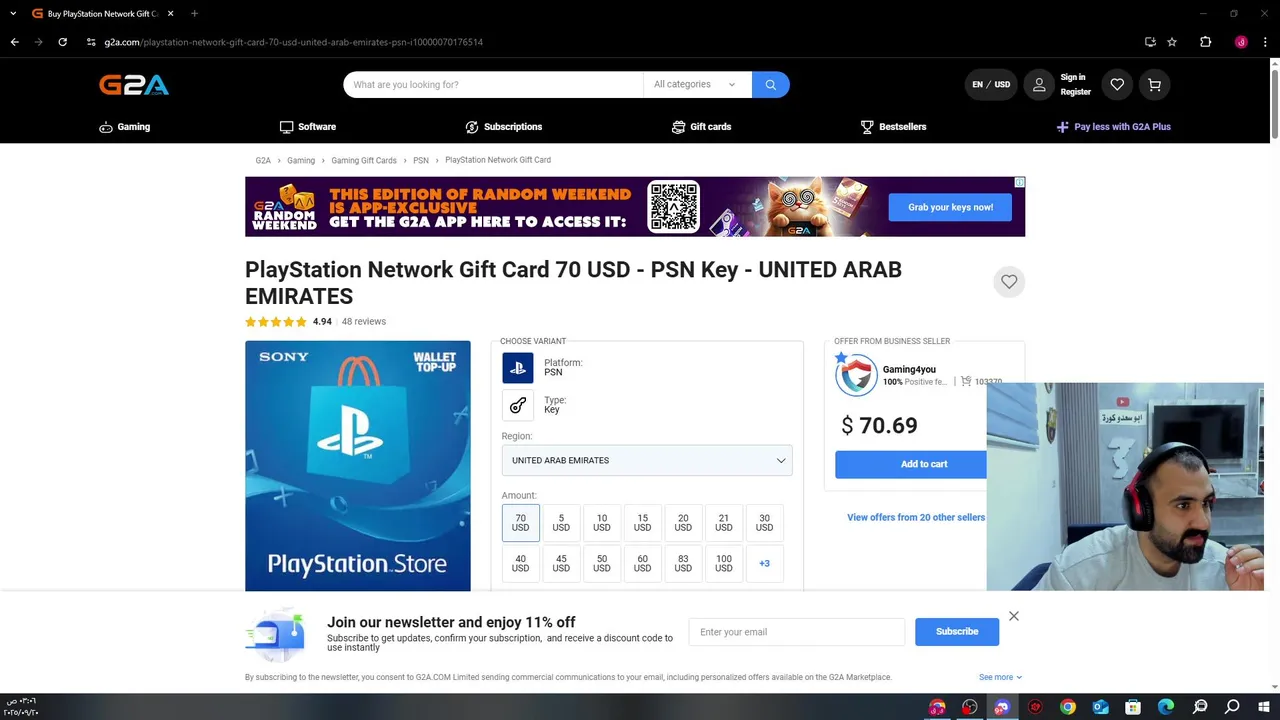Open browser extensions puzzle icon
The width and height of the screenshot is (1280, 720).
point(1205,42)
